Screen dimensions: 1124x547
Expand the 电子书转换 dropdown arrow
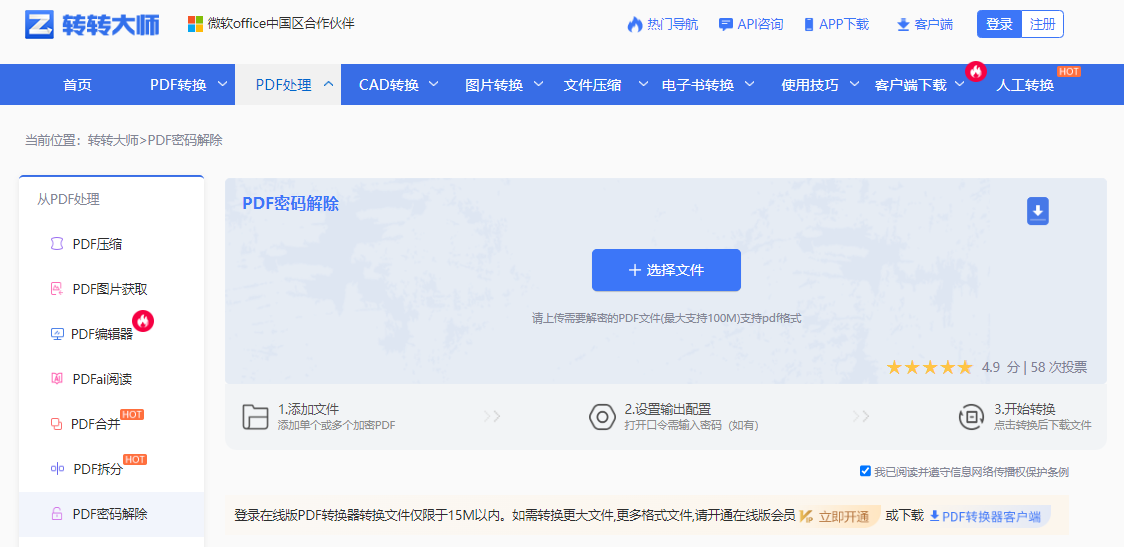click(749, 84)
